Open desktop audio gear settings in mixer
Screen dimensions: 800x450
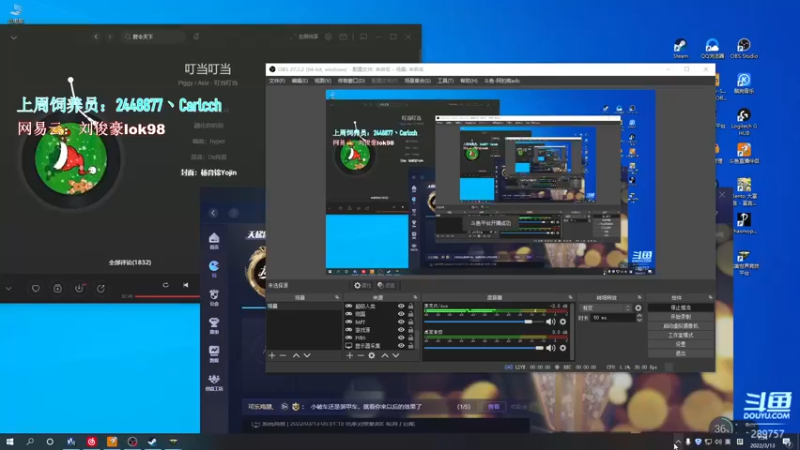pyautogui.click(x=563, y=348)
